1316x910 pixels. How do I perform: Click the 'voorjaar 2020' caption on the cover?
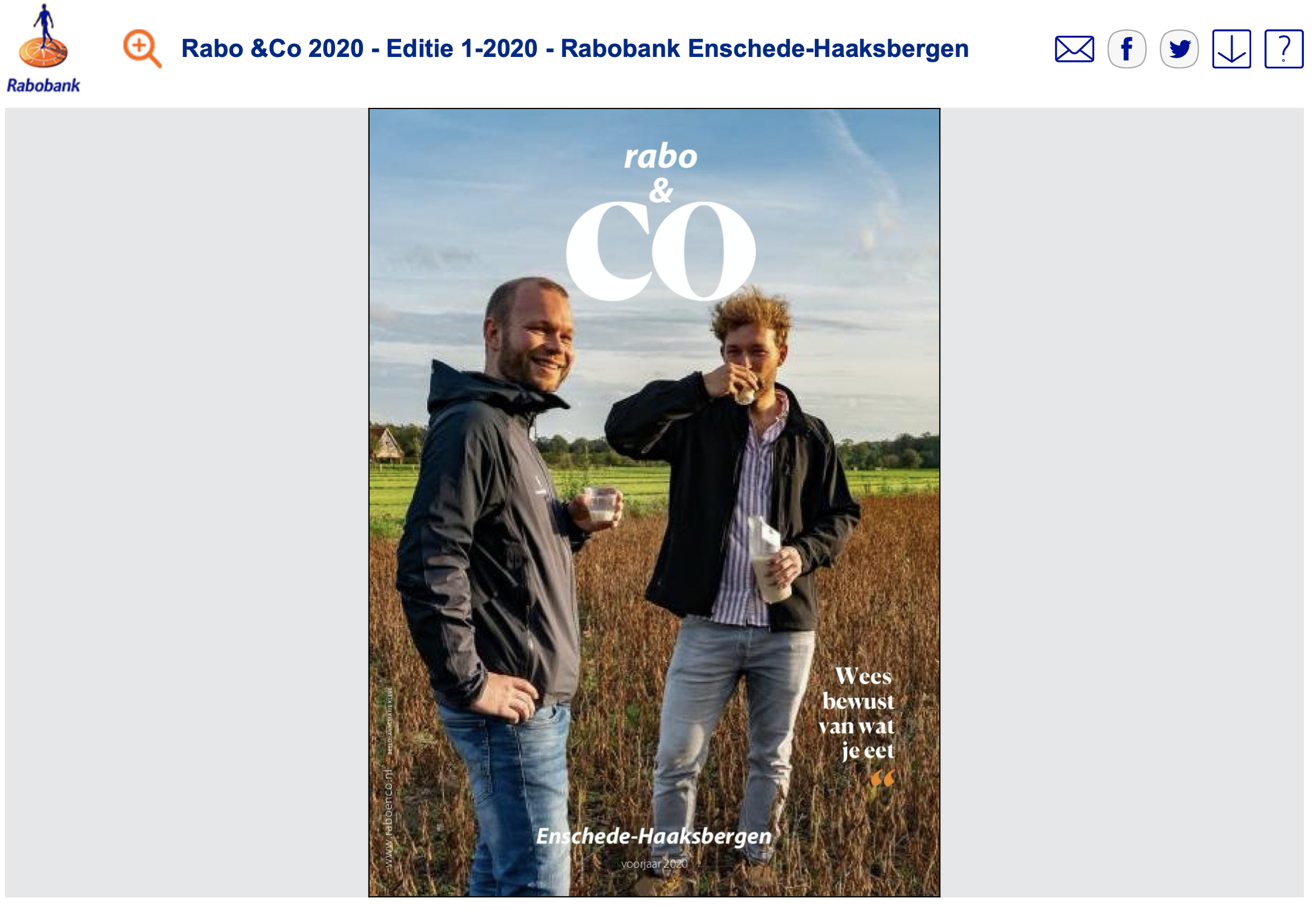654,864
